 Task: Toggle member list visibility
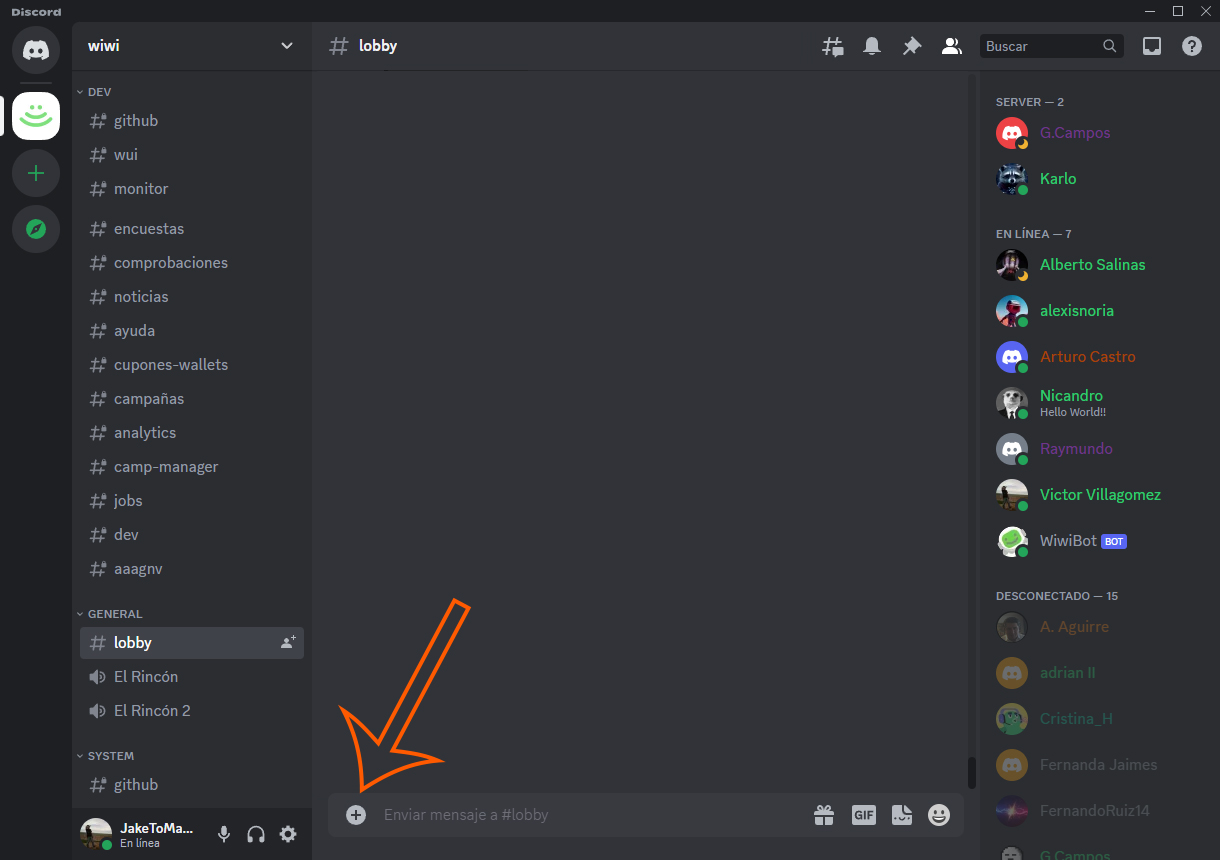pos(952,46)
